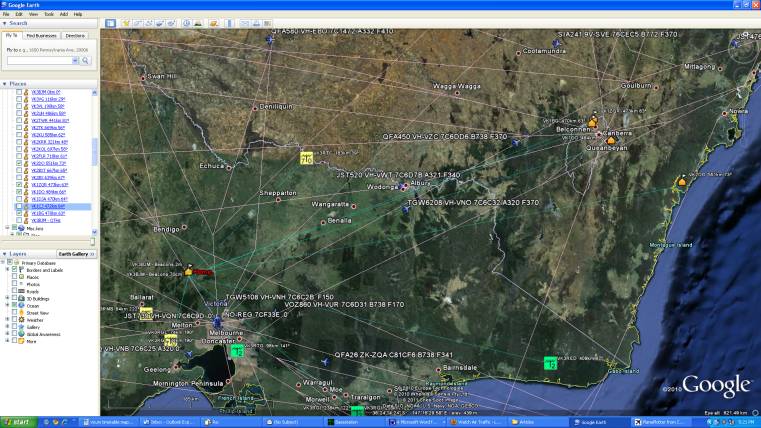Switch to Microsoft Word taskbar button
This screenshot has width=761, height=428.
click(x=415, y=422)
